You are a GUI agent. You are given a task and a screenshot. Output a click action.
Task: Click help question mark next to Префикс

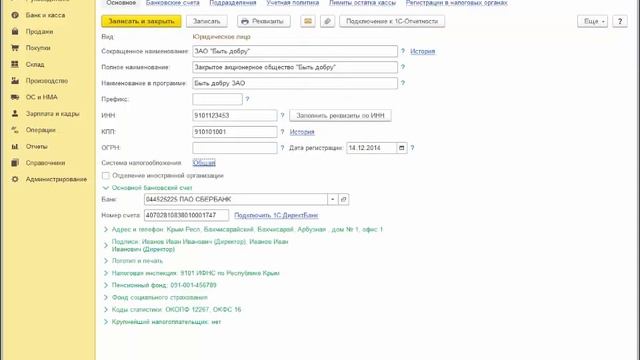coord(247,99)
